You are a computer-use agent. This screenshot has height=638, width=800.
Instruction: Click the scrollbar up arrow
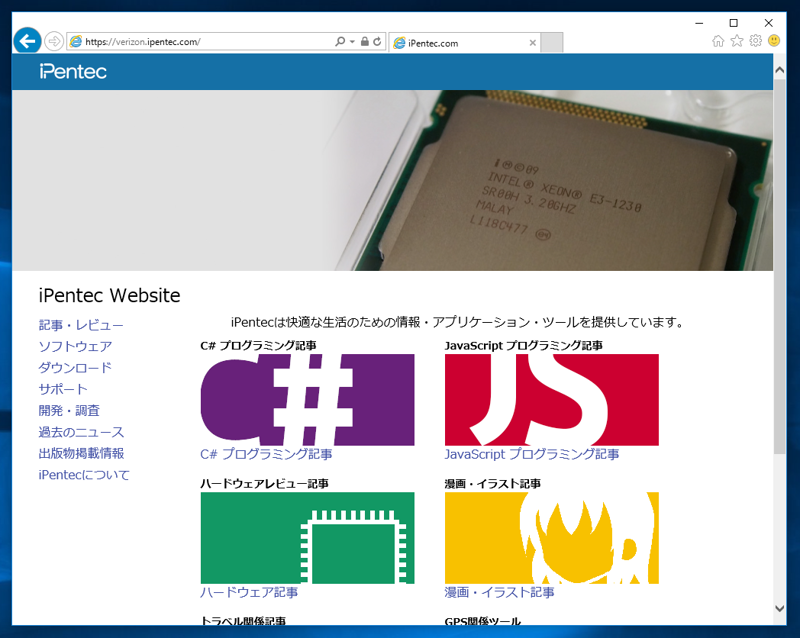coord(780,70)
